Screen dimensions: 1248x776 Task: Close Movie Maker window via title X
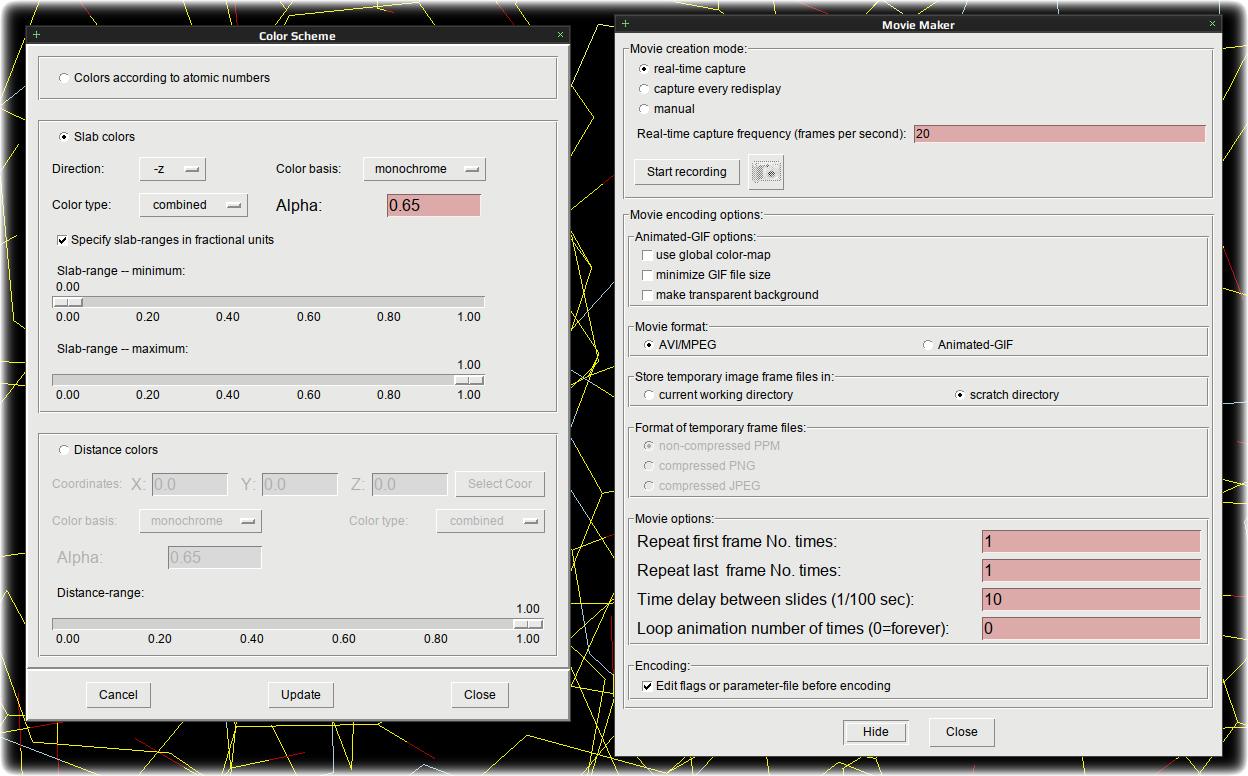(1213, 24)
